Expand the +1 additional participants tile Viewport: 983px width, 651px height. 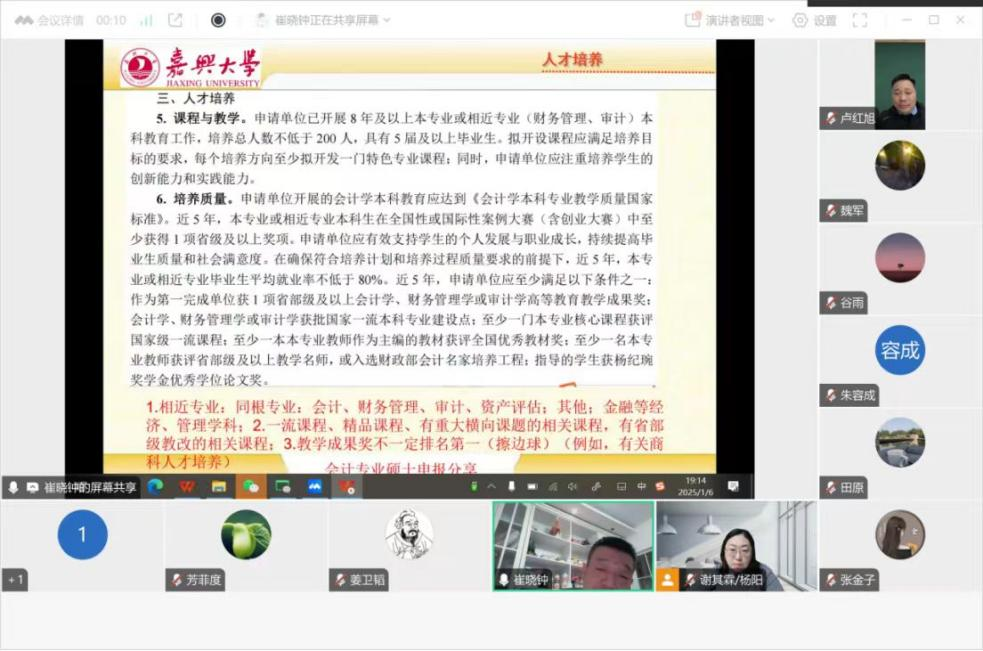(x=16, y=580)
